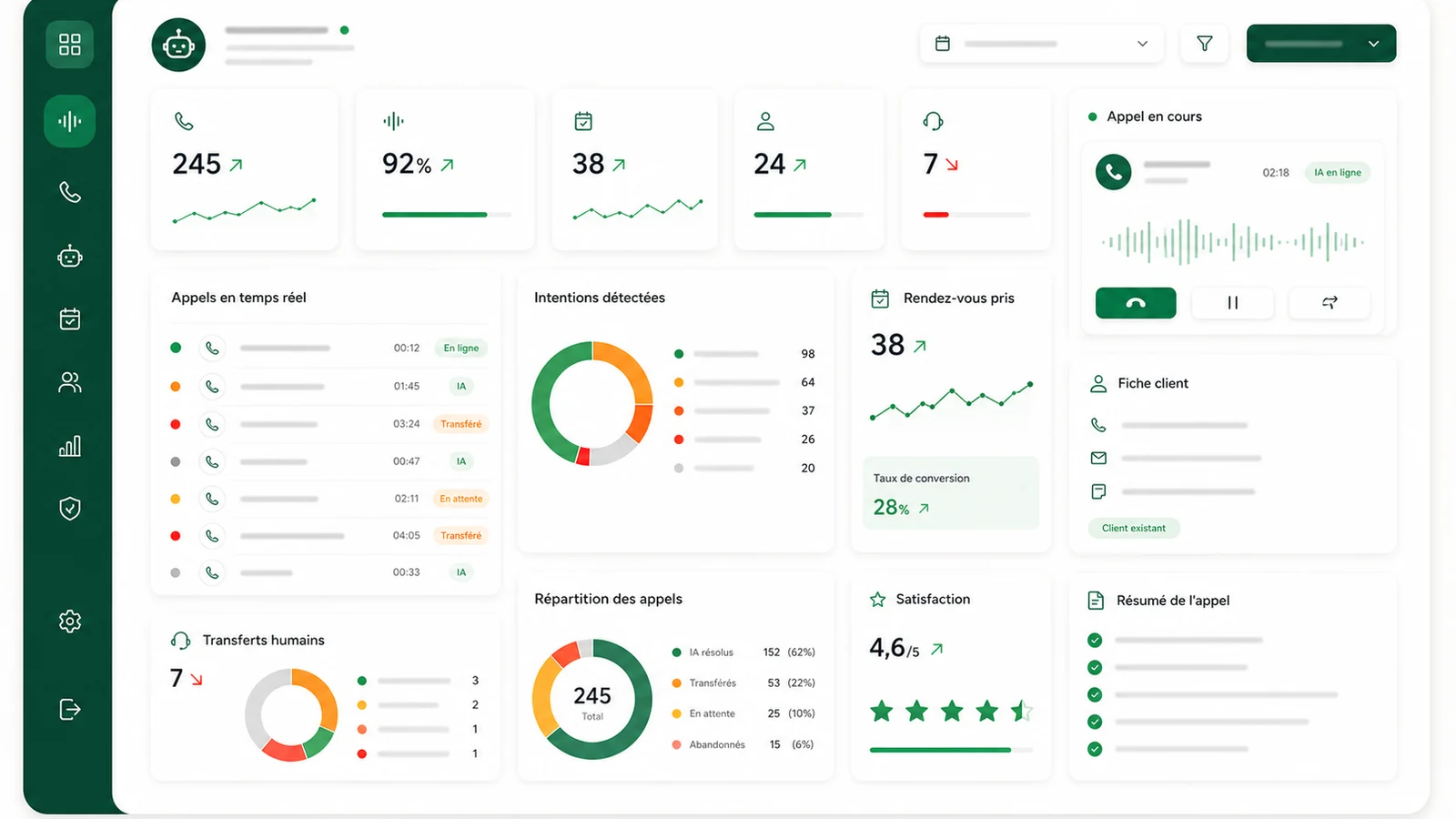Open the settings gear in sidebar
This screenshot has height=819, width=1456.
(70, 622)
